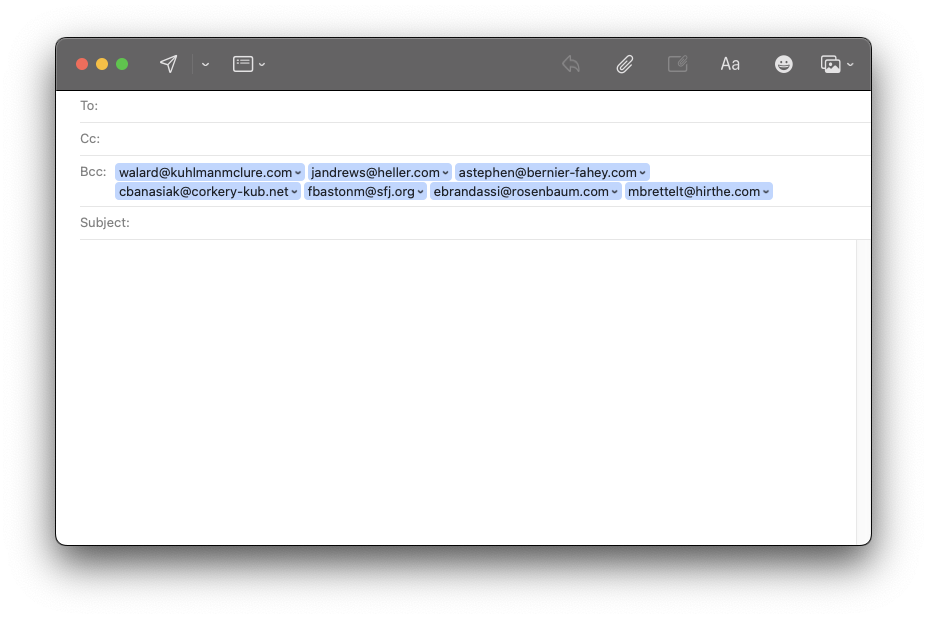This screenshot has height=619, width=927.
Task: Open the photo browser icon
Action: [x=830, y=64]
